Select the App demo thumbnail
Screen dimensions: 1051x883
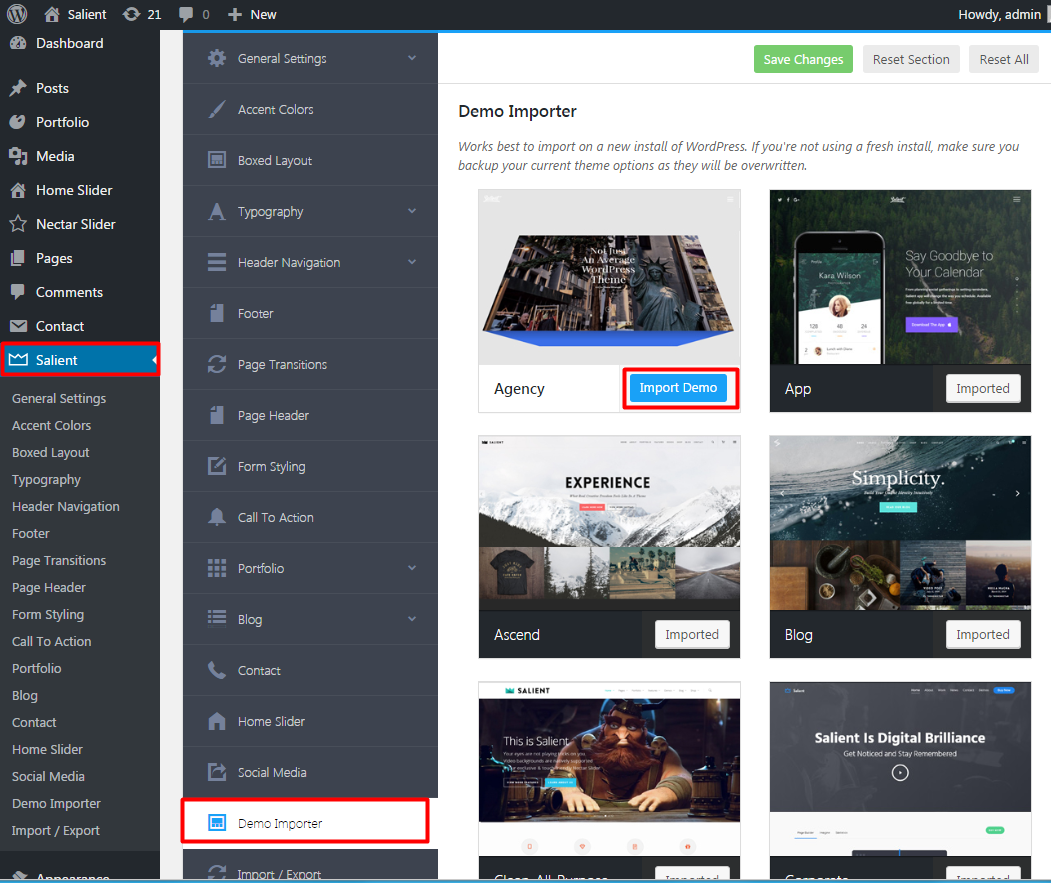click(x=900, y=278)
